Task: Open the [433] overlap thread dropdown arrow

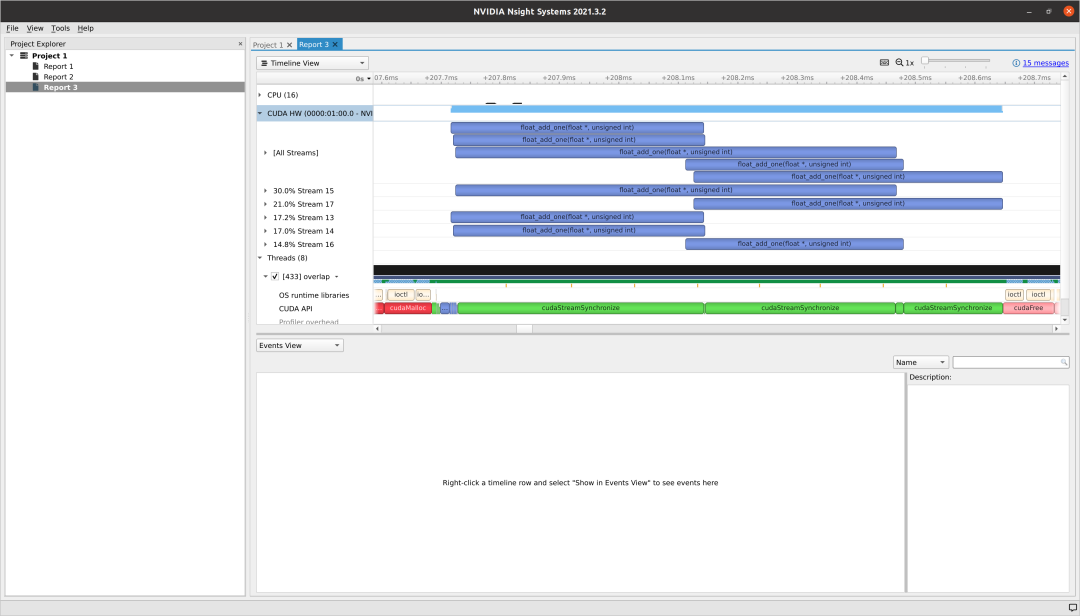Action: coord(337,277)
